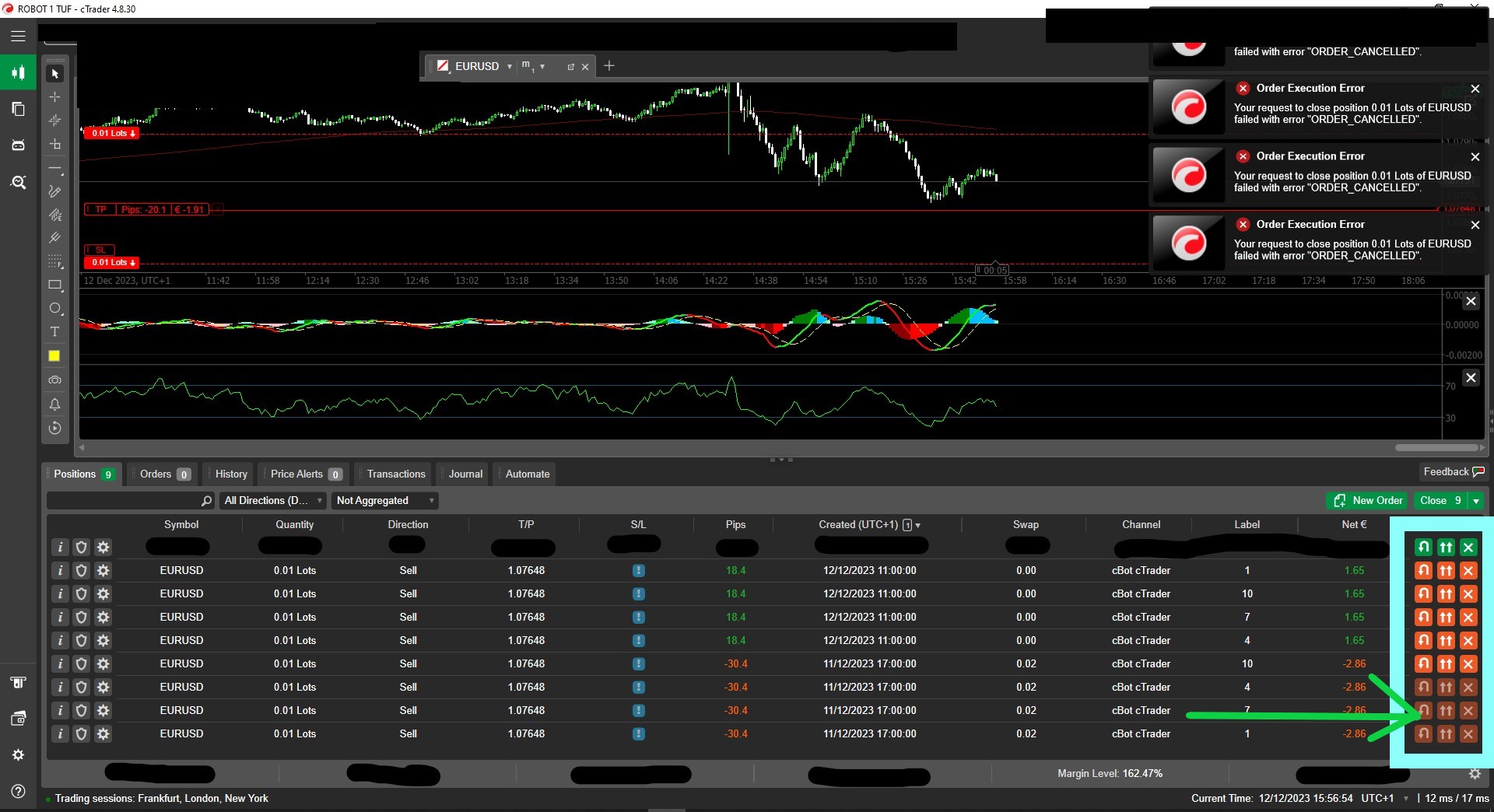Image resolution: width=1494 pixels, height=812 pixels.
Task: Open the Price Alerts tab
Action: coord(305,474)
